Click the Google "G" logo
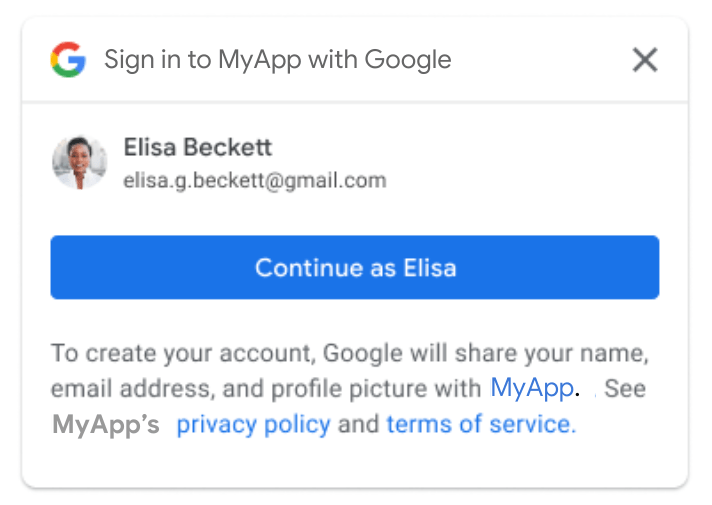The height and width of the screenshot is (505, 712). [68, 60]
